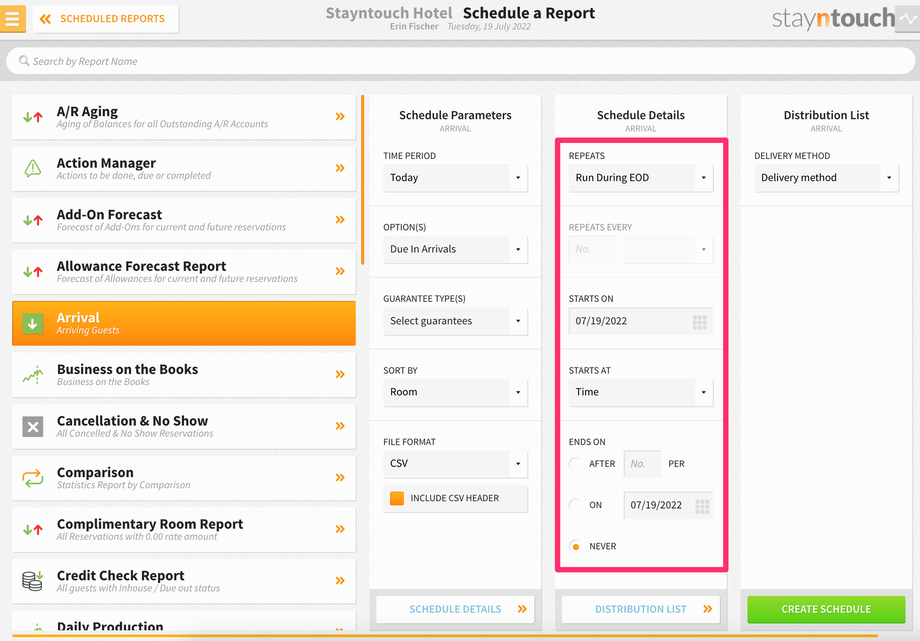
Task: Click the search magnifier icon
Action: [23, 60]
